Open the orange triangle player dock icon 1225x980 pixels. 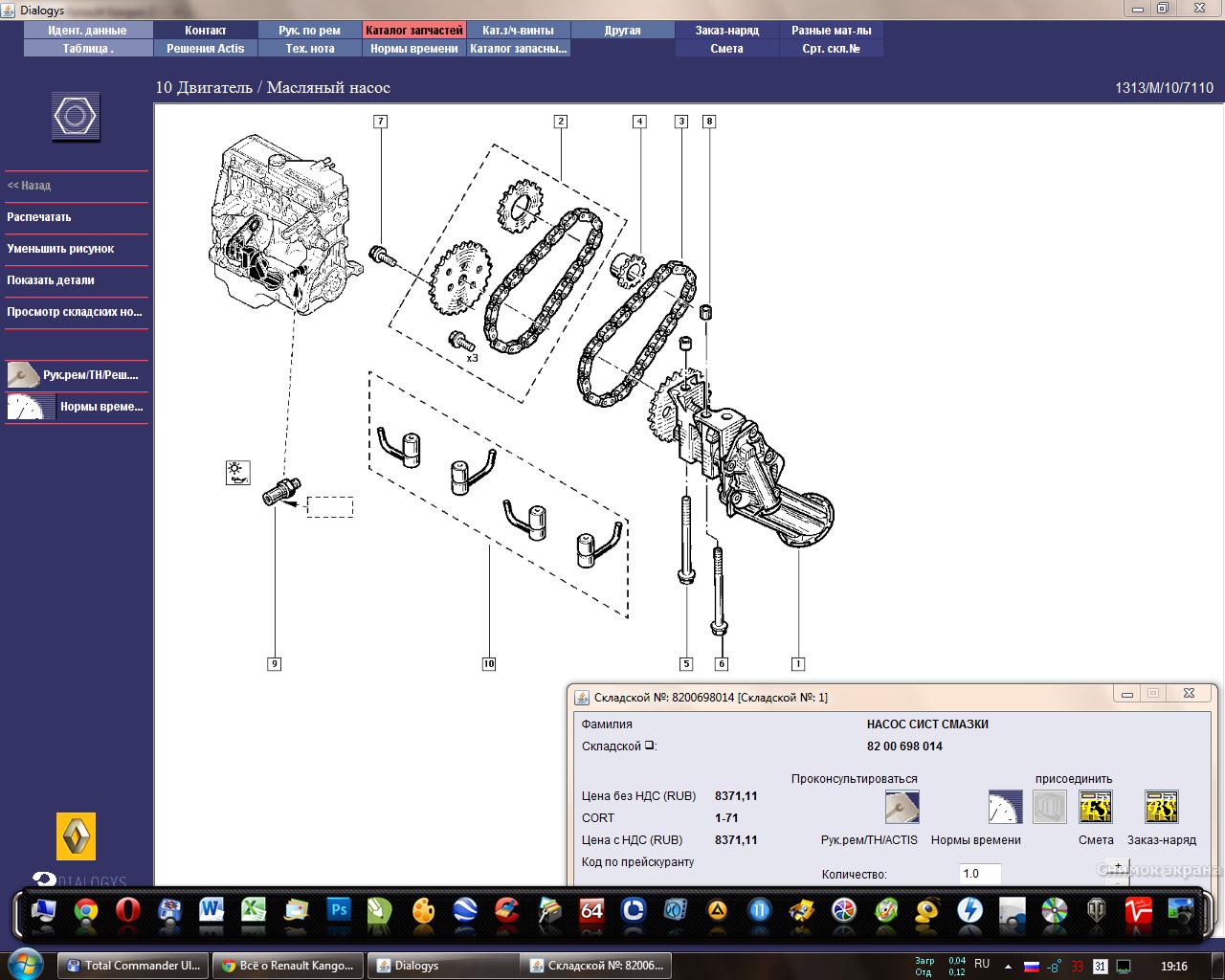[717, 910]
